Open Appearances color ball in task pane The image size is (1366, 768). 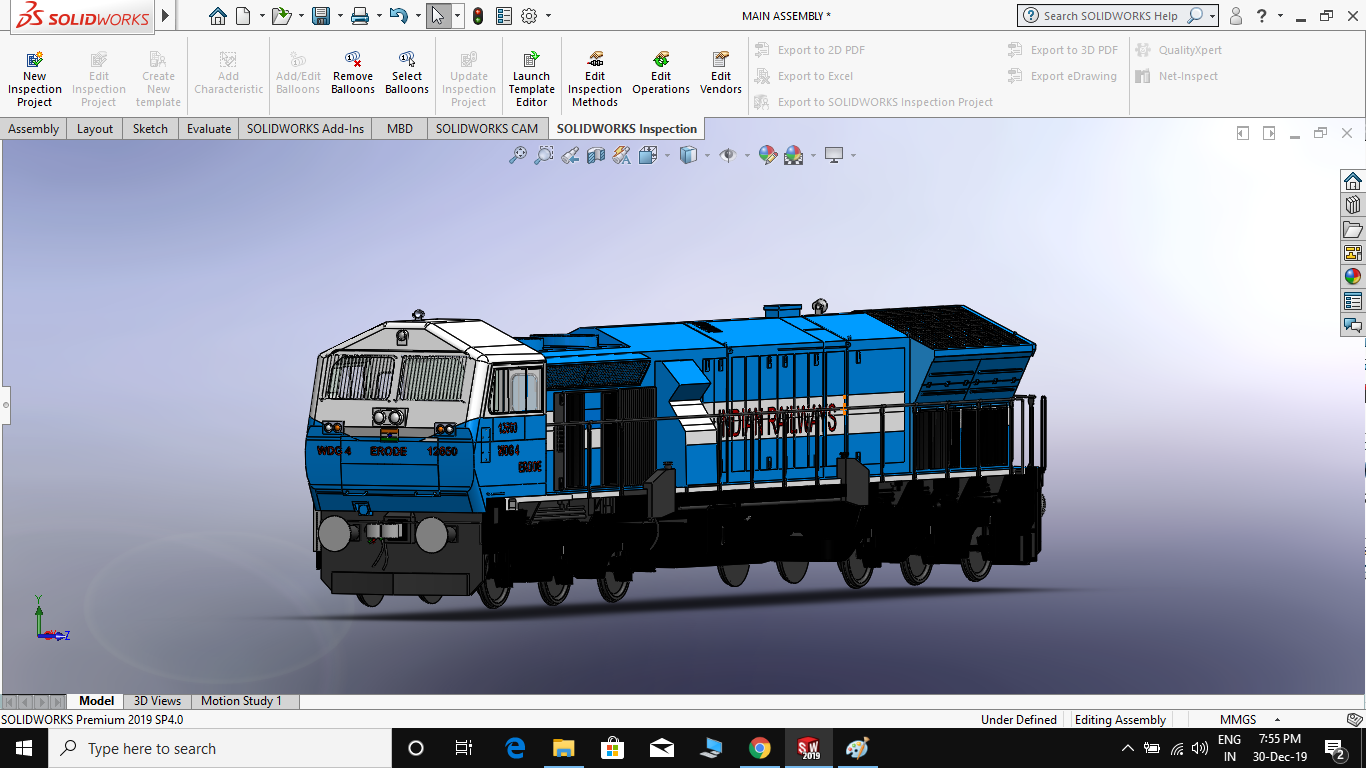(1353, 277)
